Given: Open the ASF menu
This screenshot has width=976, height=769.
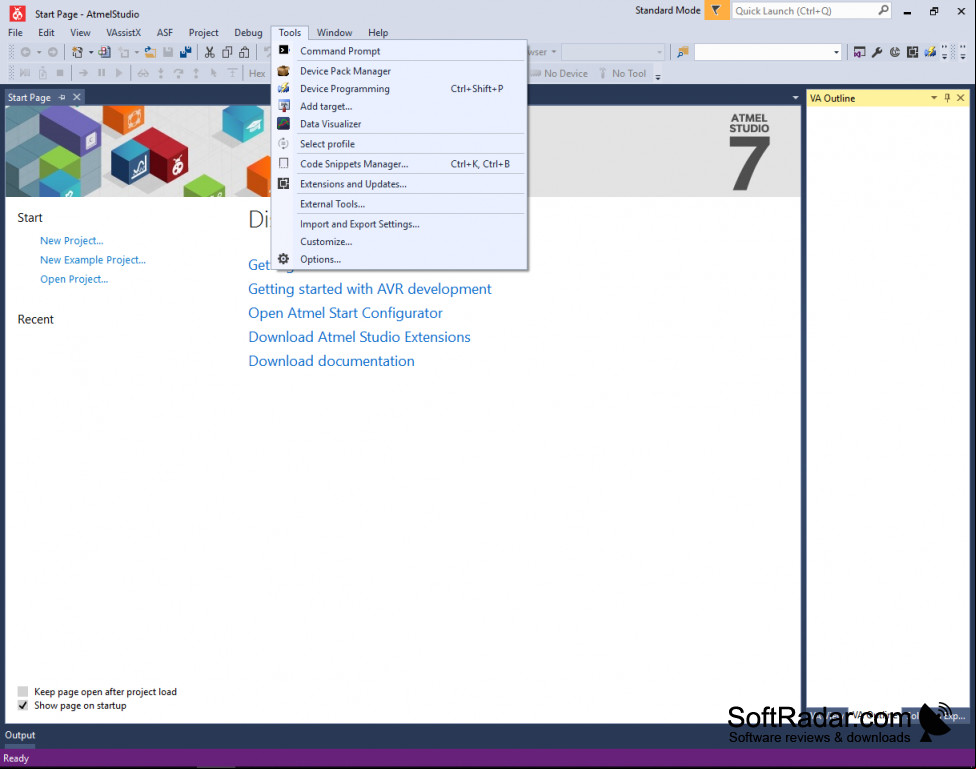Looking at the screenshot, I should coord(165,32).
